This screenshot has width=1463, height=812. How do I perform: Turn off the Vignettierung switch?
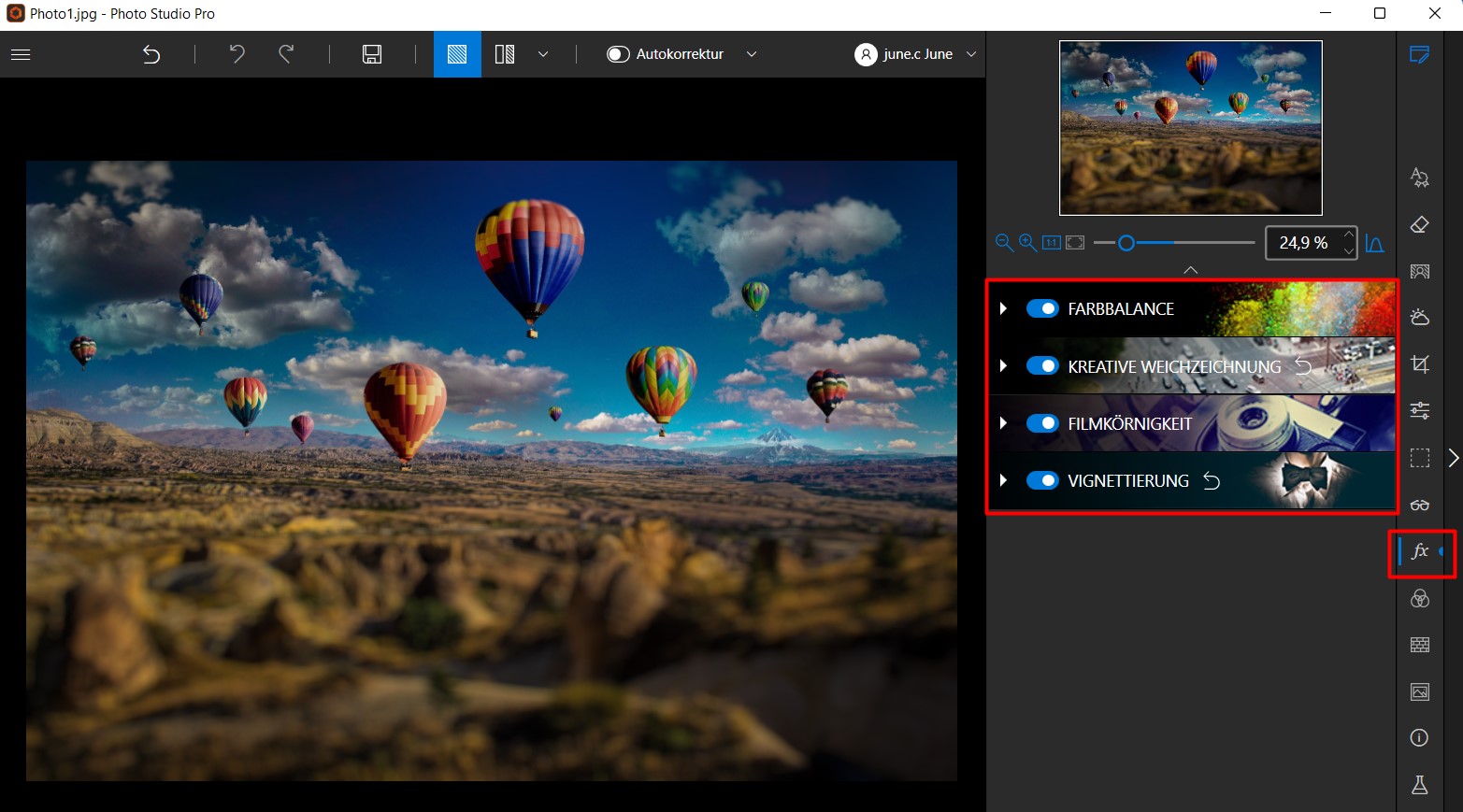(1042, 480)
